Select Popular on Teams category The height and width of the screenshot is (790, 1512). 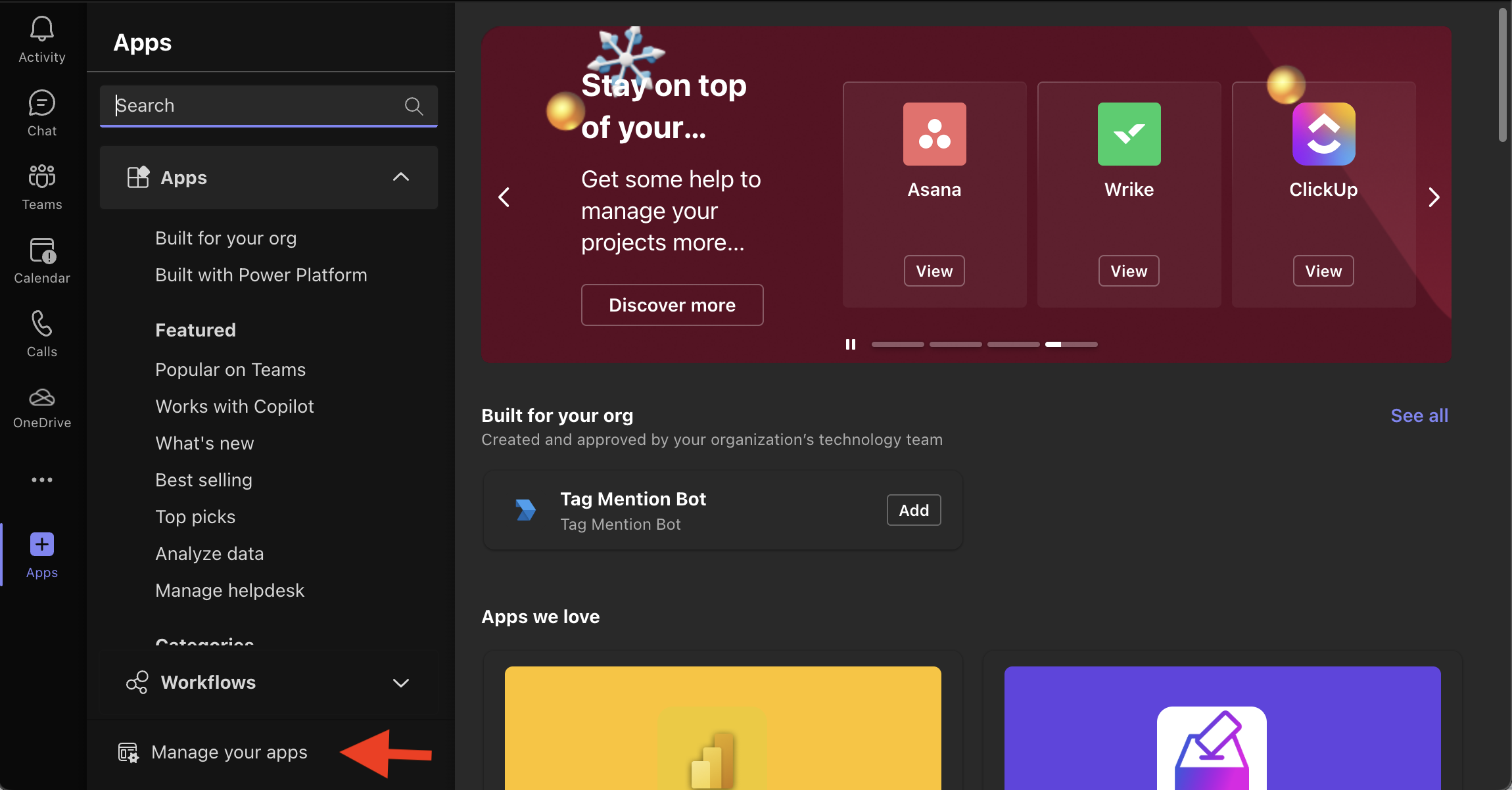(230, 369)
